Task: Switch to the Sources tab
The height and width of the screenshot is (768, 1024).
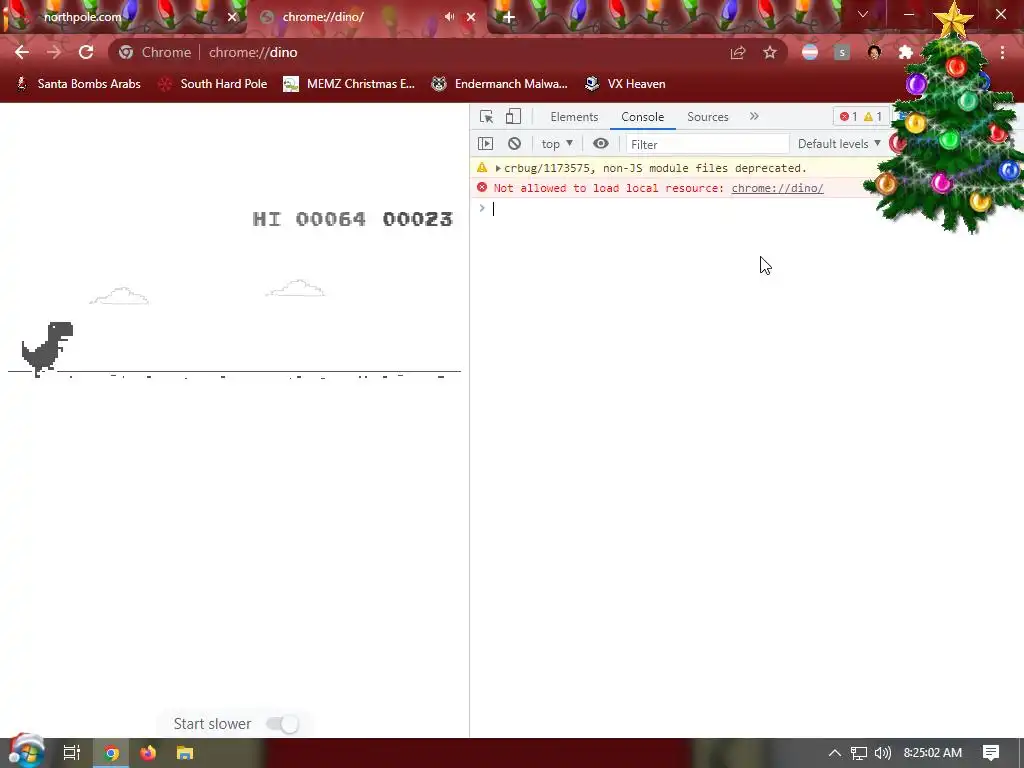Action: (x=707, y=117)
